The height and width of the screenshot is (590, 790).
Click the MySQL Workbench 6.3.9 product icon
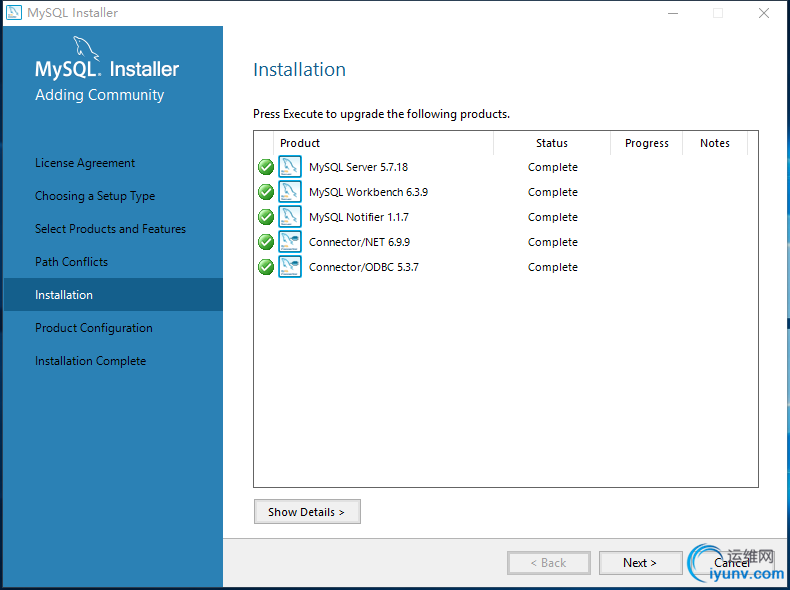[290, 192]
